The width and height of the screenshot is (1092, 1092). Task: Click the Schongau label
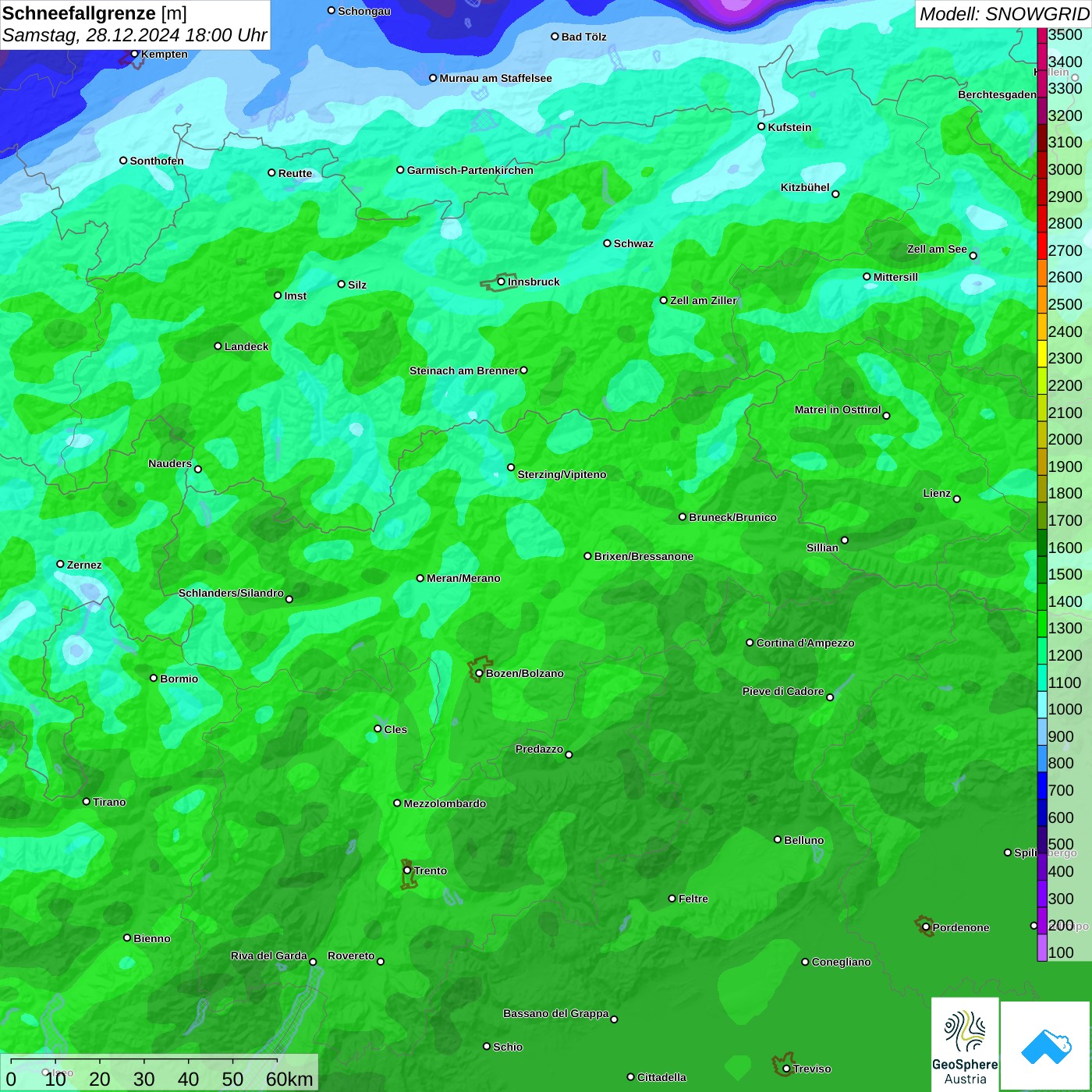(364, 11)
